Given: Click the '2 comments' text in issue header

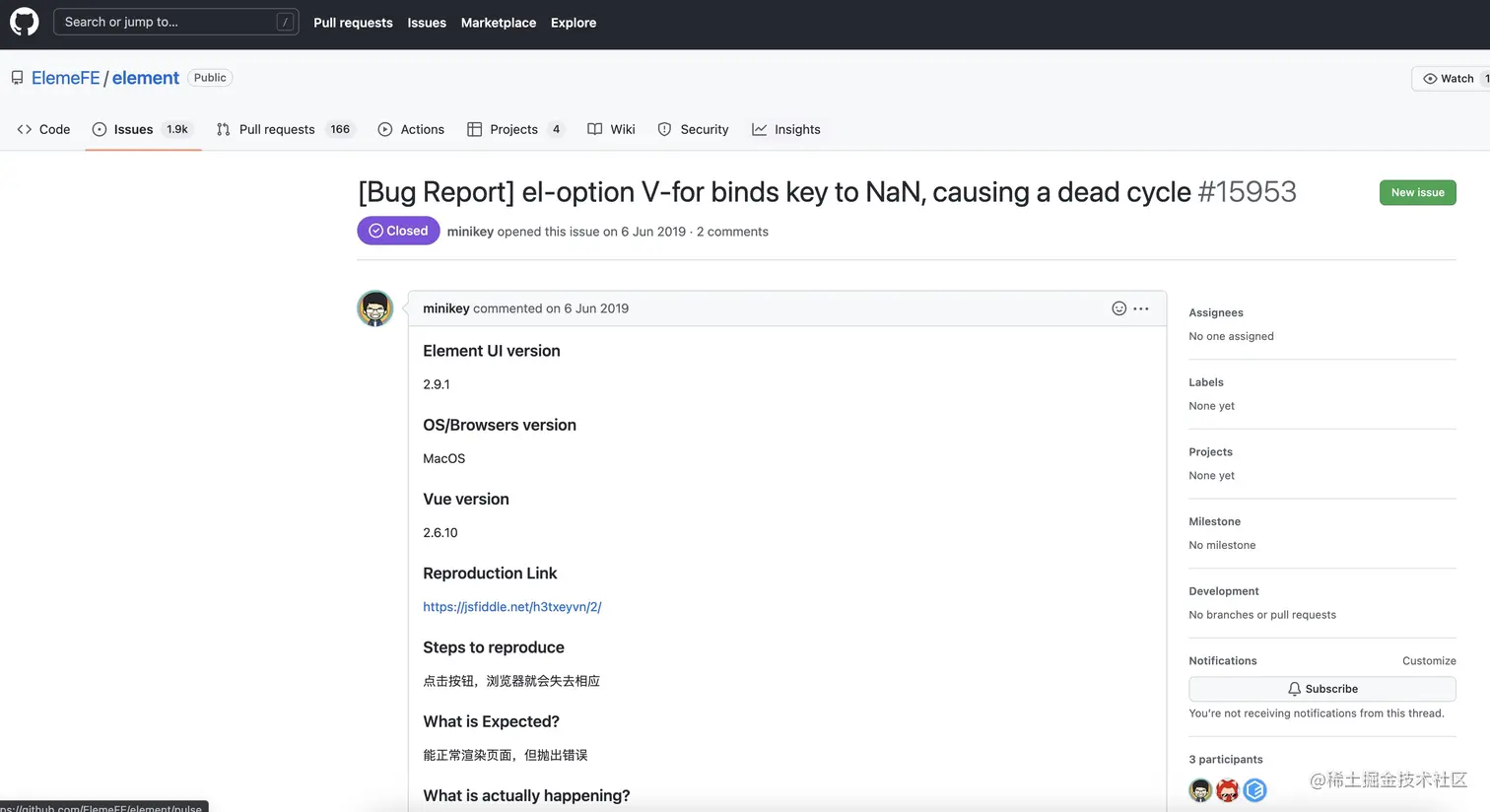Looking at the screenshot, I should 732,232.
